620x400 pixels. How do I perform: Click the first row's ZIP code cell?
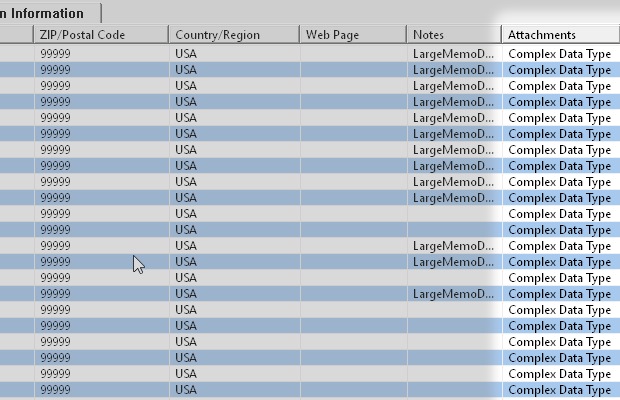pyautogui.click(x=100, y=54)
